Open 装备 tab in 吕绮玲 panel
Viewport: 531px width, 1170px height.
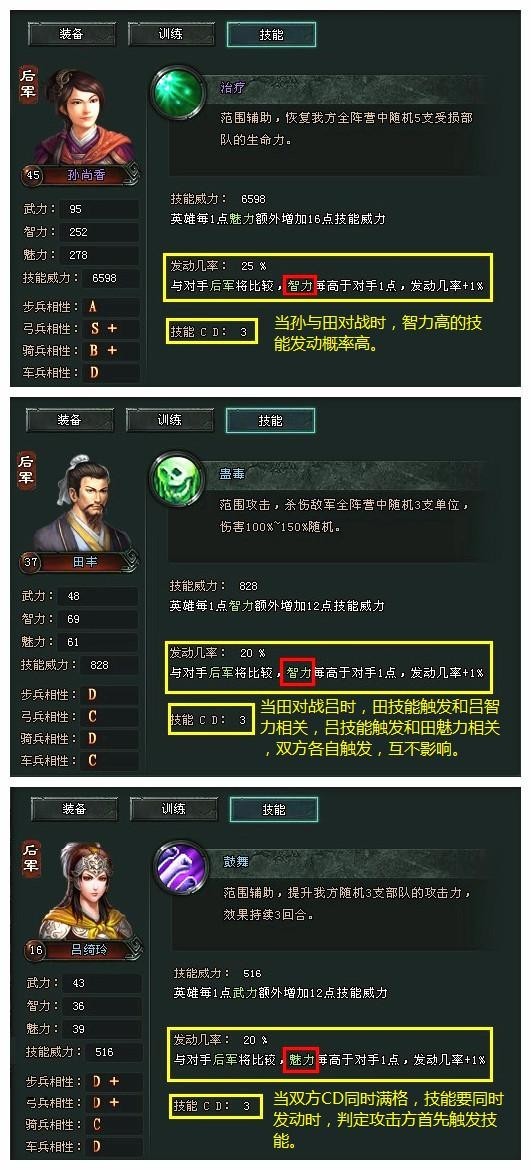tap(74, 810)
